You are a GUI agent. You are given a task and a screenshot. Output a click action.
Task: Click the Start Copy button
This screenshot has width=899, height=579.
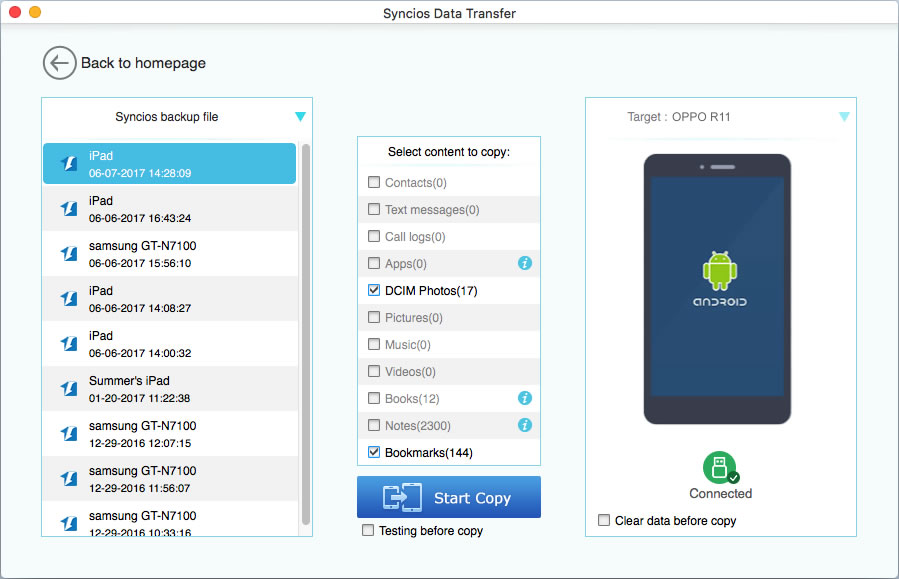tap(449, 497)
